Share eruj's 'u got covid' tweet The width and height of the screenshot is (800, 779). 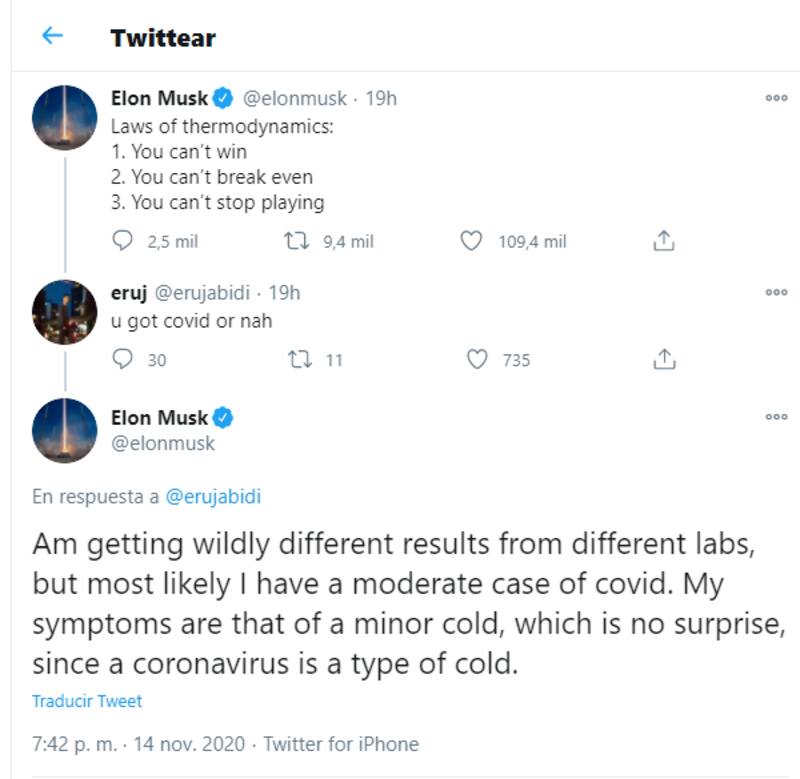point(665,359)
